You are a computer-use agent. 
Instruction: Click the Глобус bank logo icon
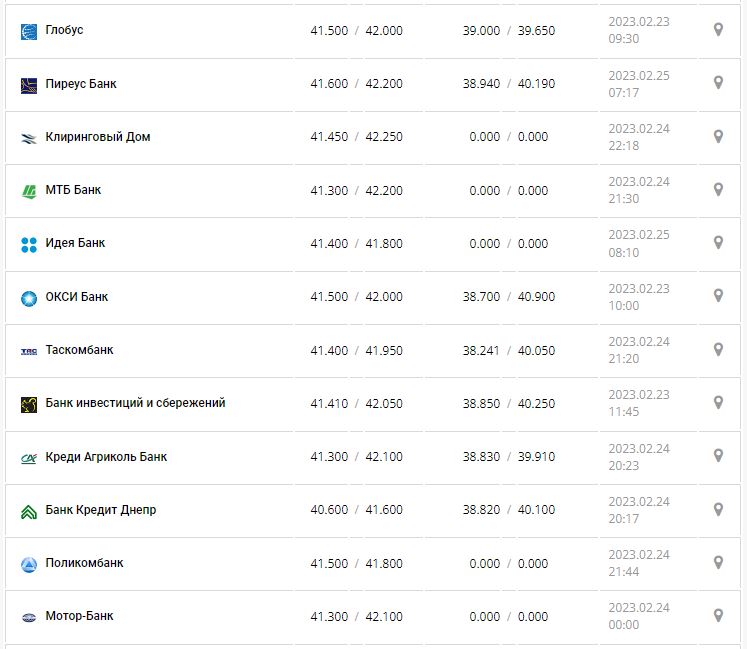coord(28,31)
